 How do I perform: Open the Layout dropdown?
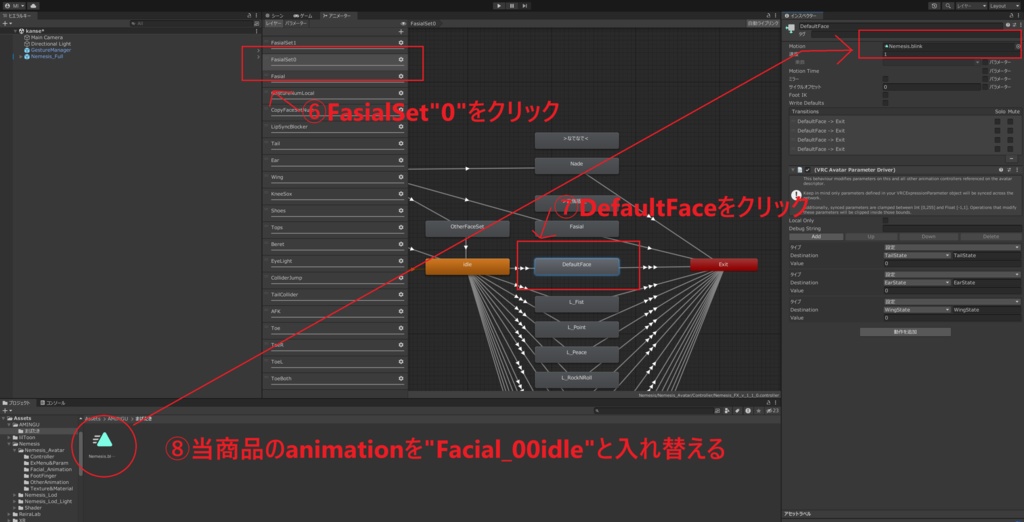click(1004, 5)
